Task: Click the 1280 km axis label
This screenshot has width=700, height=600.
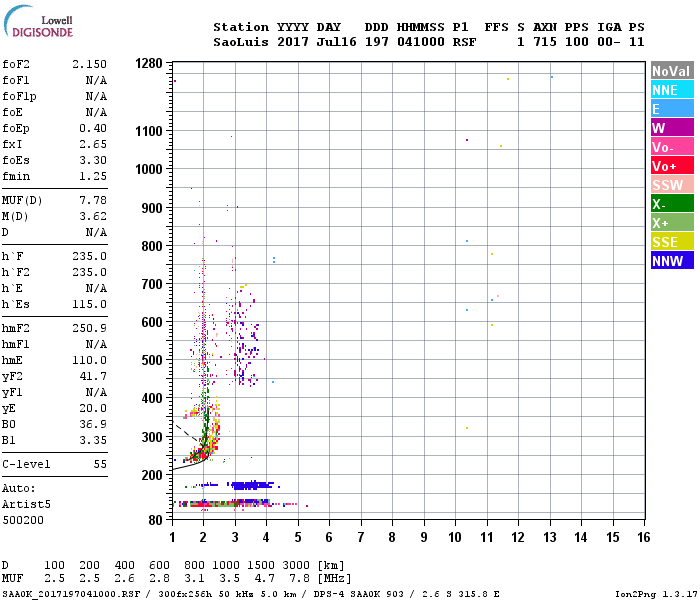Action: coord(149,63)
